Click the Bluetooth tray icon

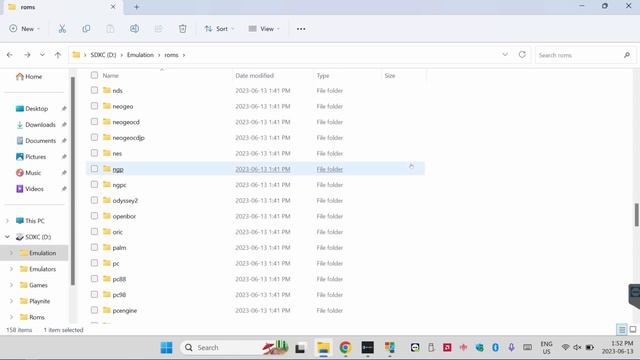coord(495,347)
